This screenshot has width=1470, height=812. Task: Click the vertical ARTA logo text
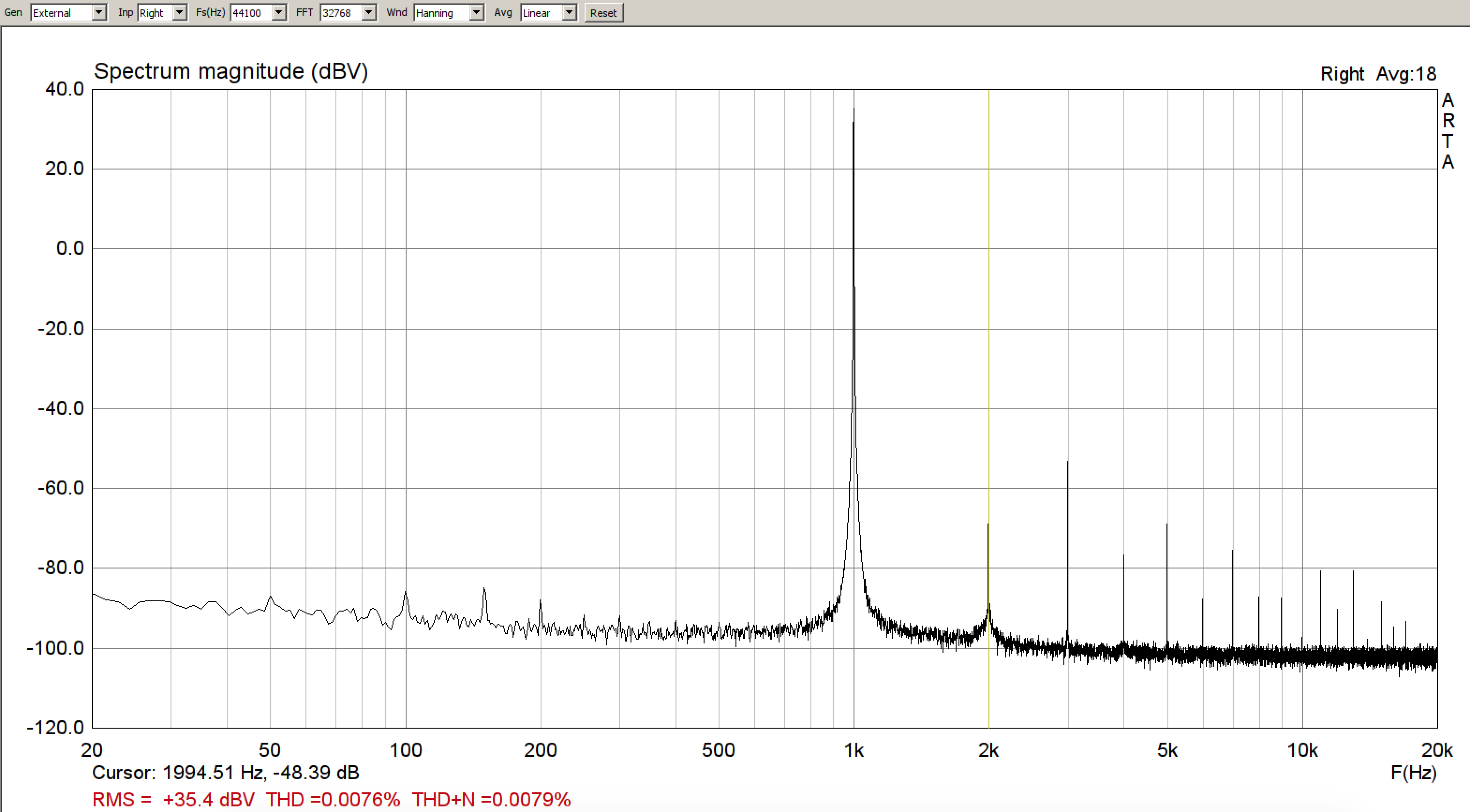pos(1448,131)
